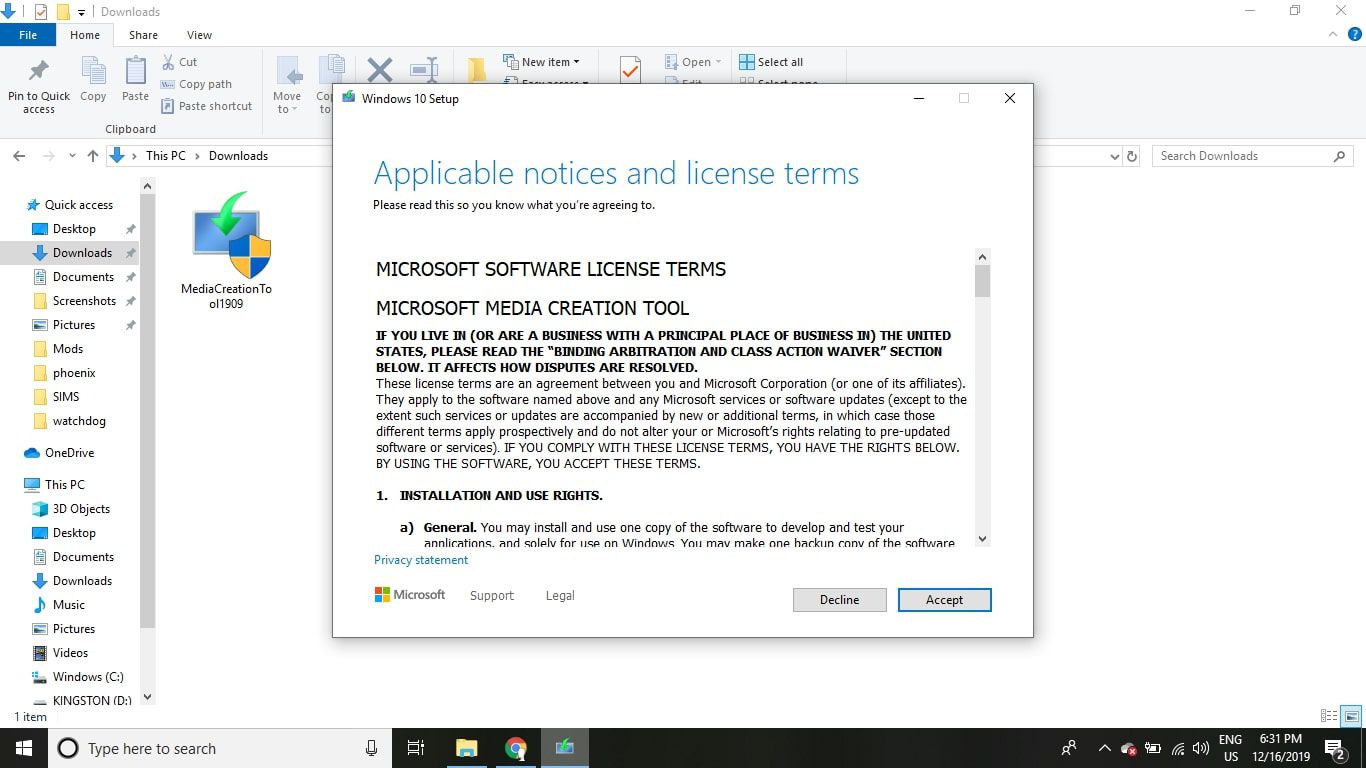
Task: Click the Paste icon in the ribbon
Action: click(x=135, y=79)
